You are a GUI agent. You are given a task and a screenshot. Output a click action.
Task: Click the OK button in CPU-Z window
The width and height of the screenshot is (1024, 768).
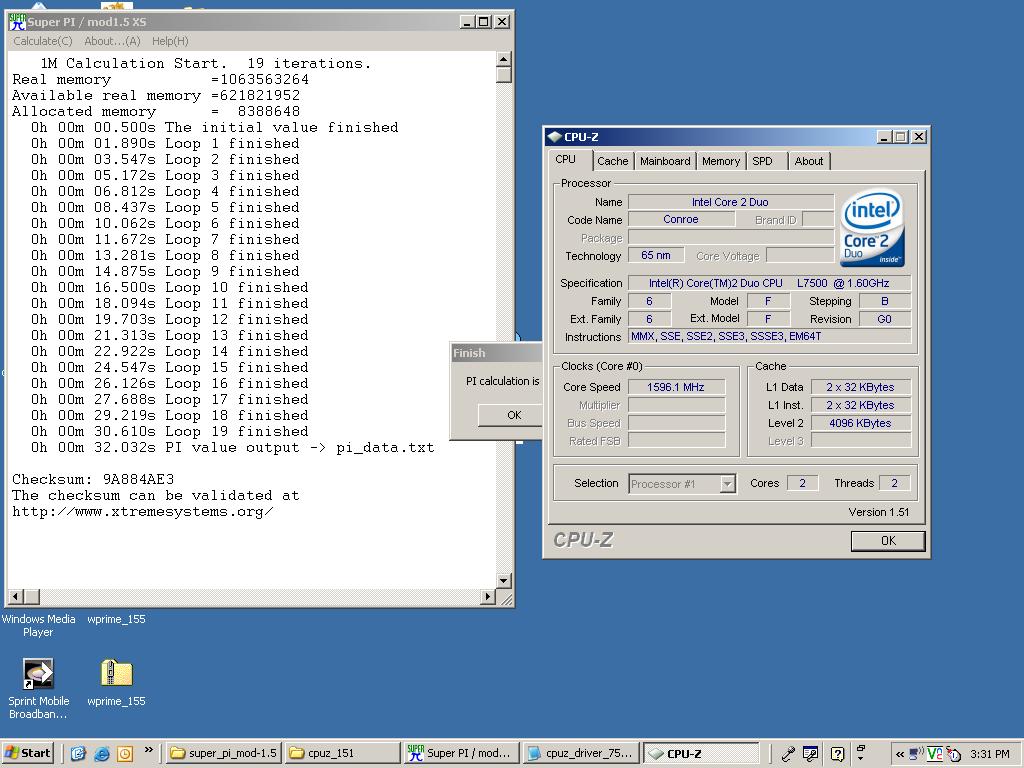[x=888, y=541]
